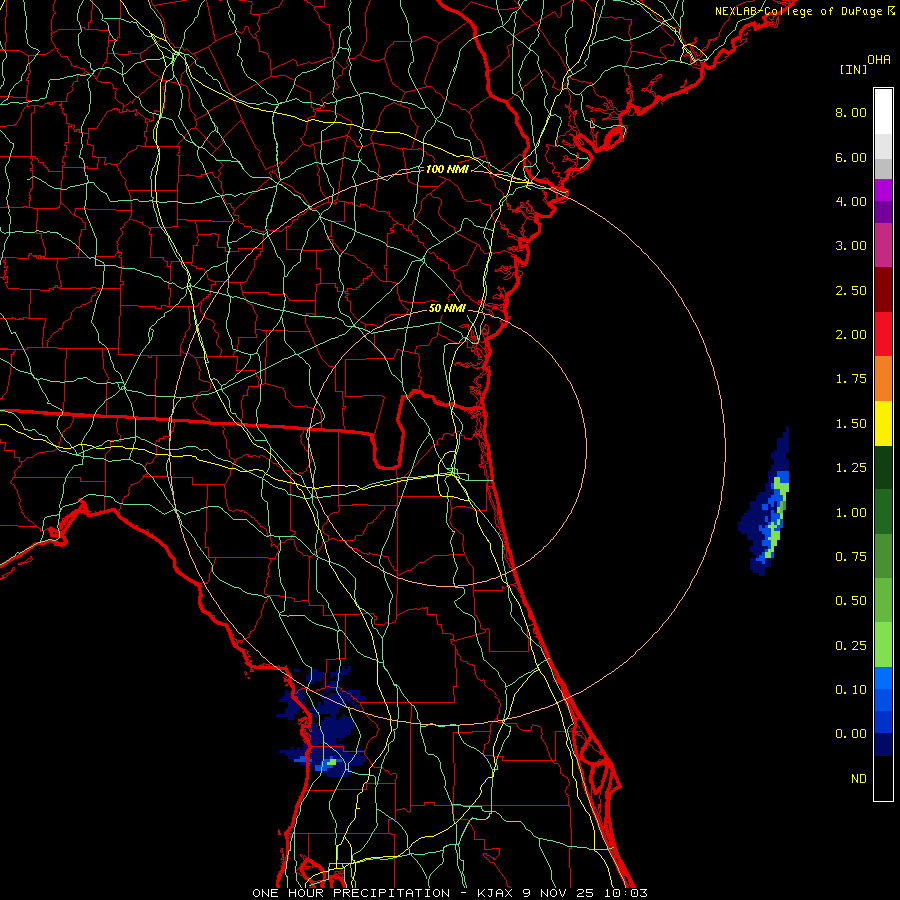Click the 2.00 legend label
This screenshot has height=900, width=900.
(x=851, y=335)
